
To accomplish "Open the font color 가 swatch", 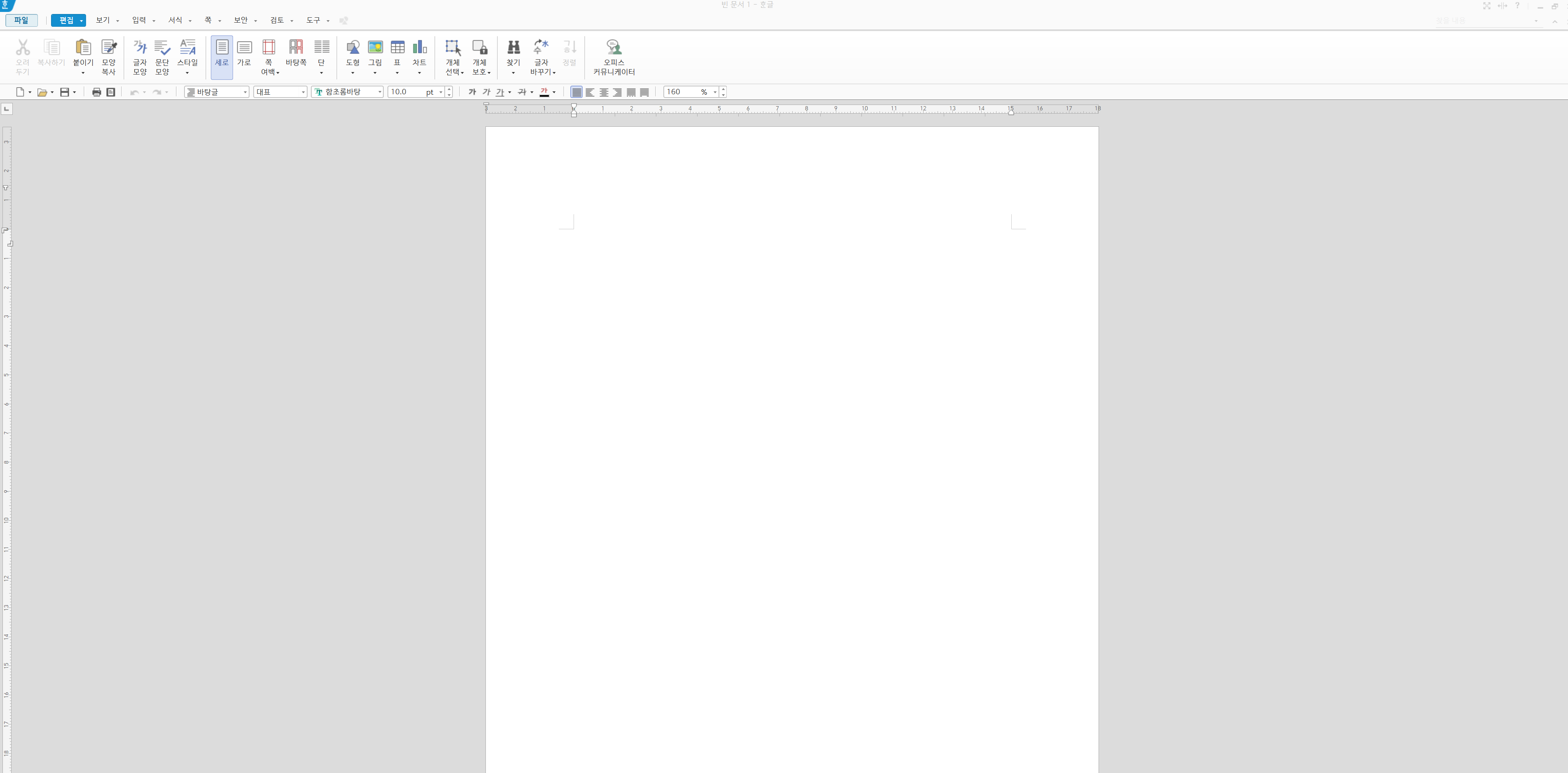I will [x=544, y=92].
